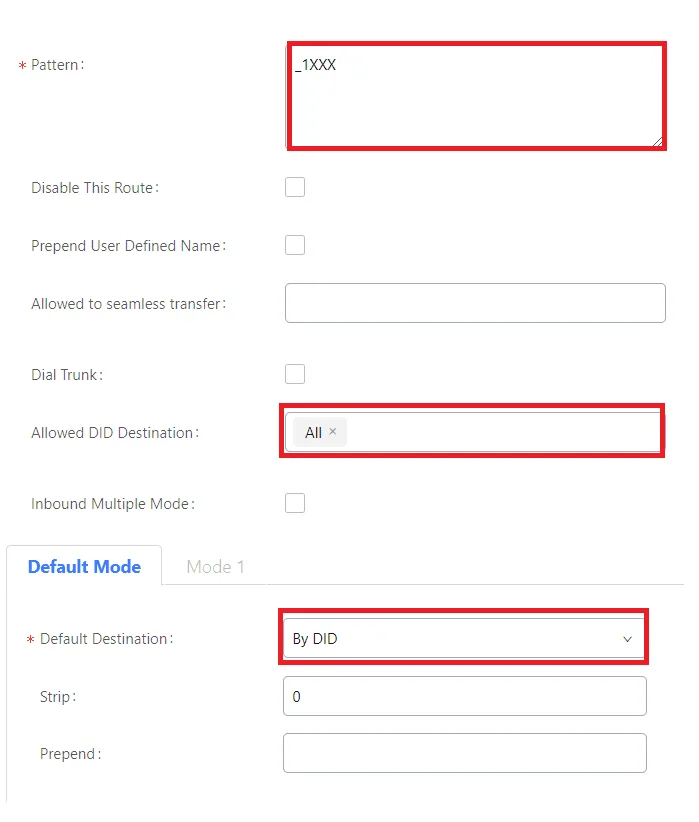This screenshot has width=699, height=822.
Task: Select the "All" tag text
Action: click(x=313, y=432)
